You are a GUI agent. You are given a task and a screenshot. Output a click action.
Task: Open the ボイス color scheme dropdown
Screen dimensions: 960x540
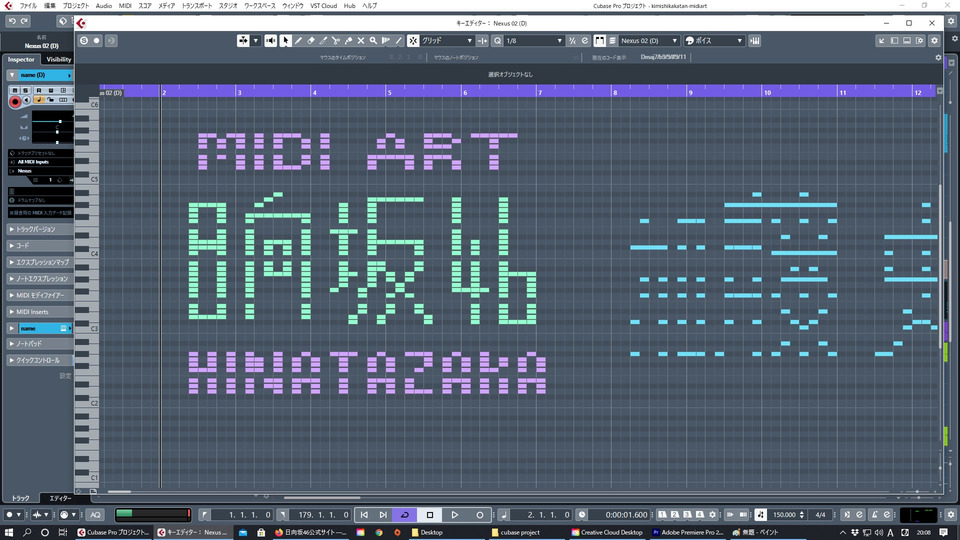tap(714, 40)
